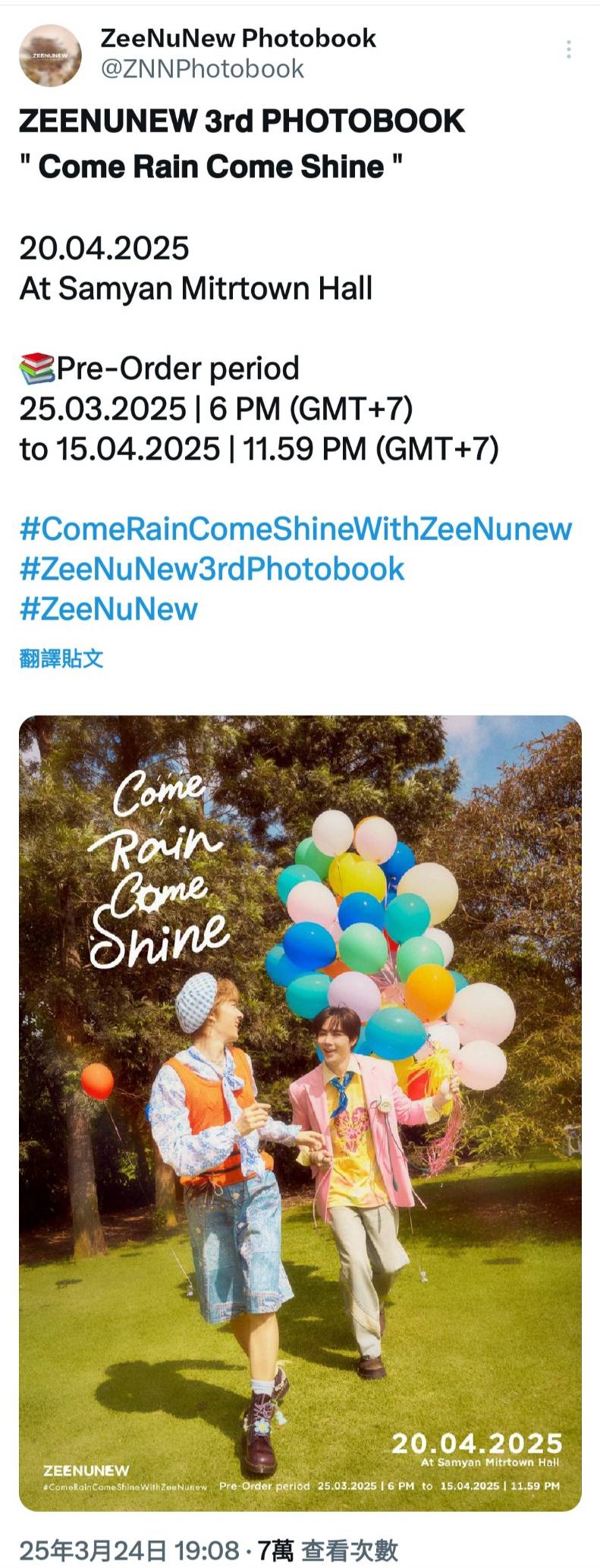Screen dimensions: 600x1568
Task: Tap the 7萬 查看次數 view count
Action: coord(328,1550)
